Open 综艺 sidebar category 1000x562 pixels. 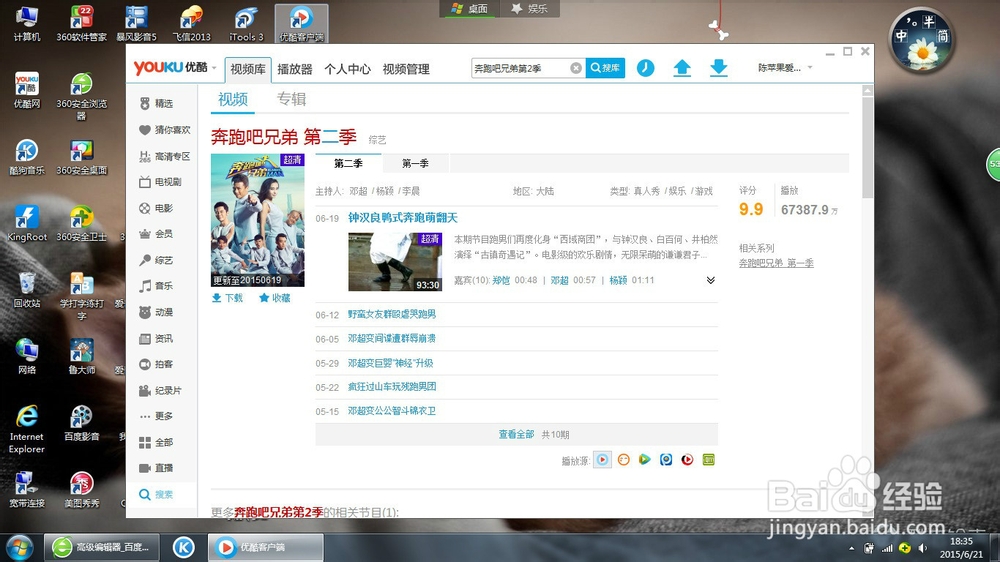click(x=157, y=260)
